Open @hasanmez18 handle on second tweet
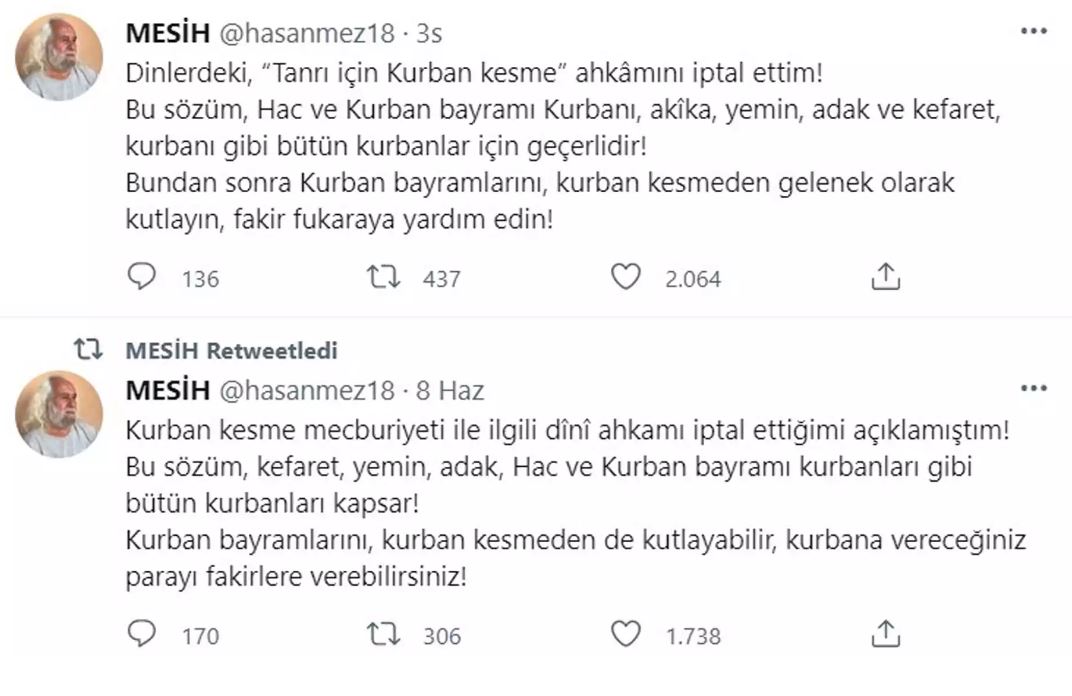This screenshot has height=696, width=1072. point(307,390)
